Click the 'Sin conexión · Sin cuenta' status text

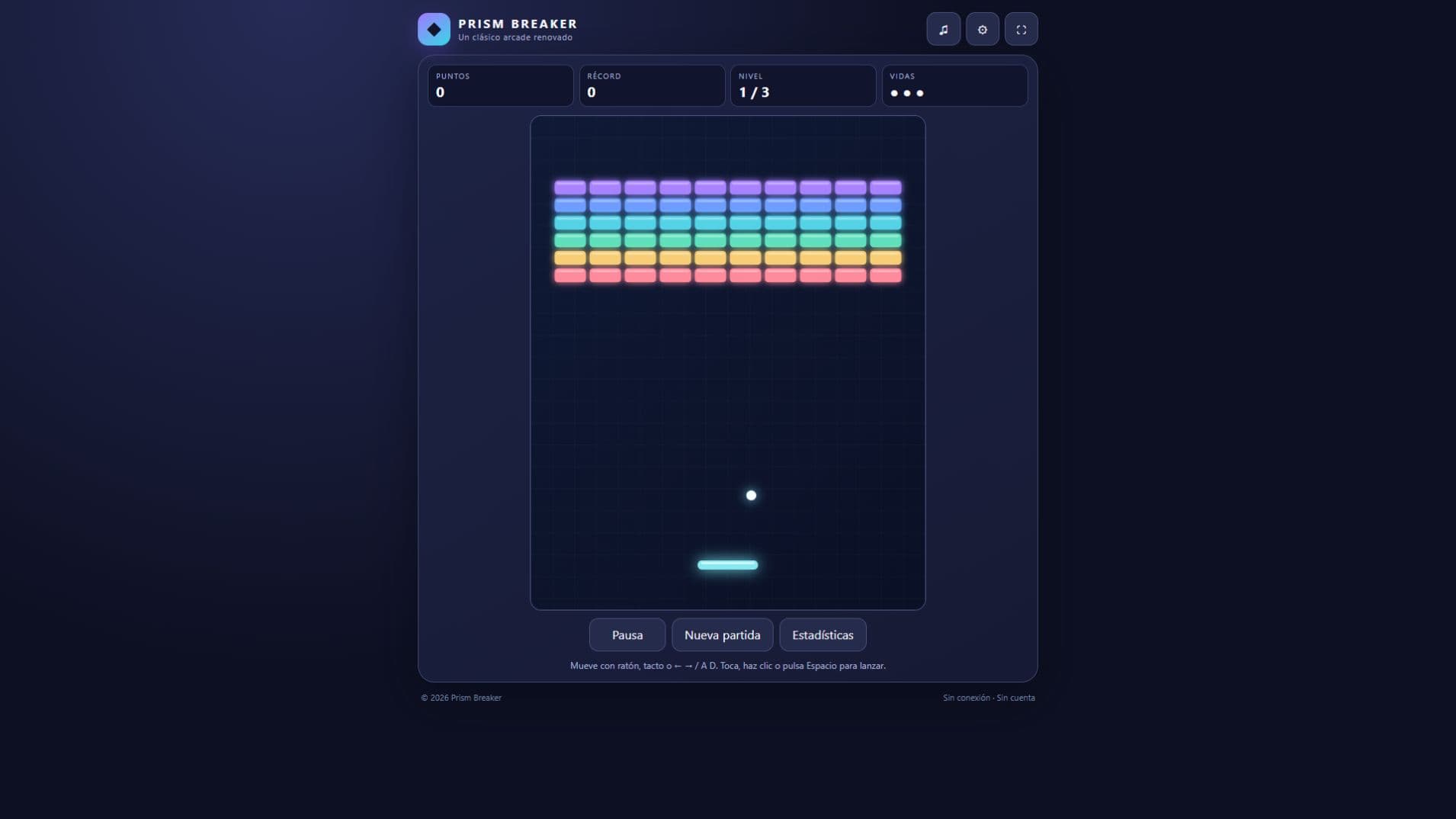(989, 698)
